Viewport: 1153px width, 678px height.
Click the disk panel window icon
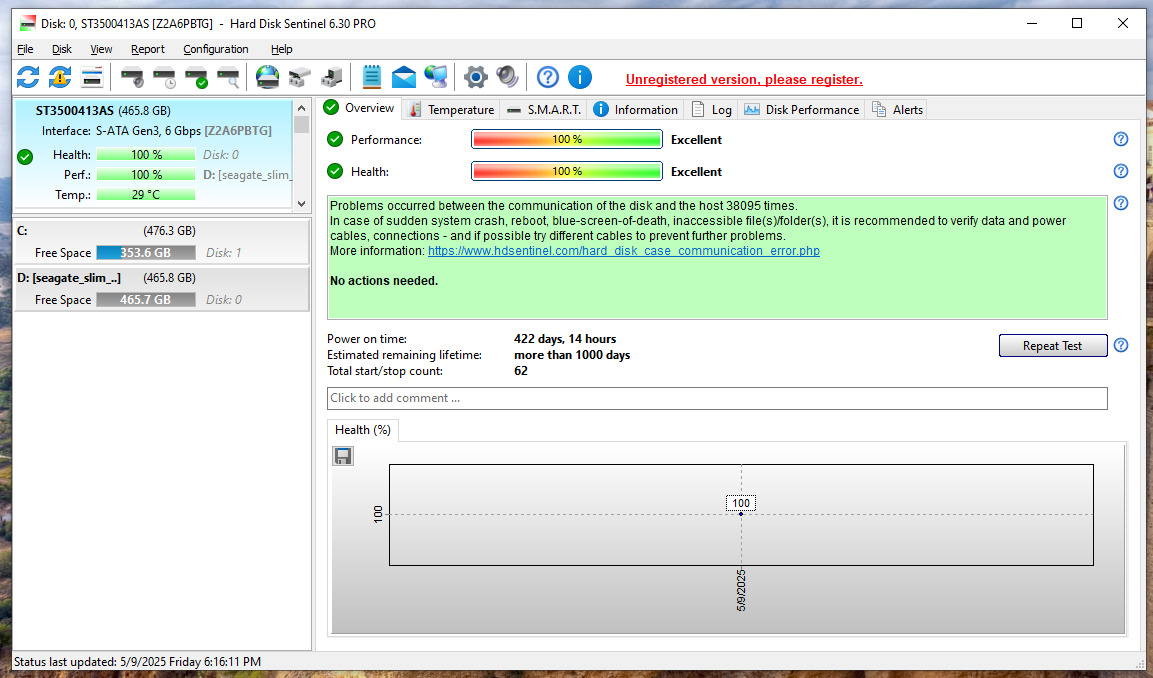(x=91, y=76)
